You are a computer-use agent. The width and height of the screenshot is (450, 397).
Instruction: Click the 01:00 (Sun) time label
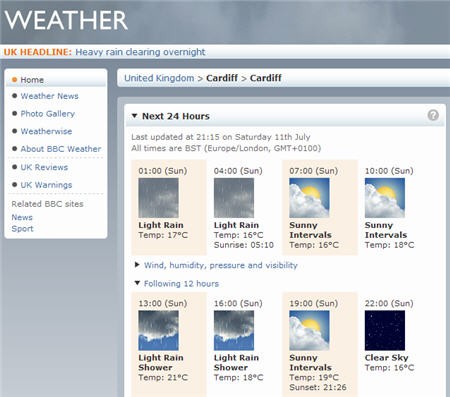[x=163, y=171]
